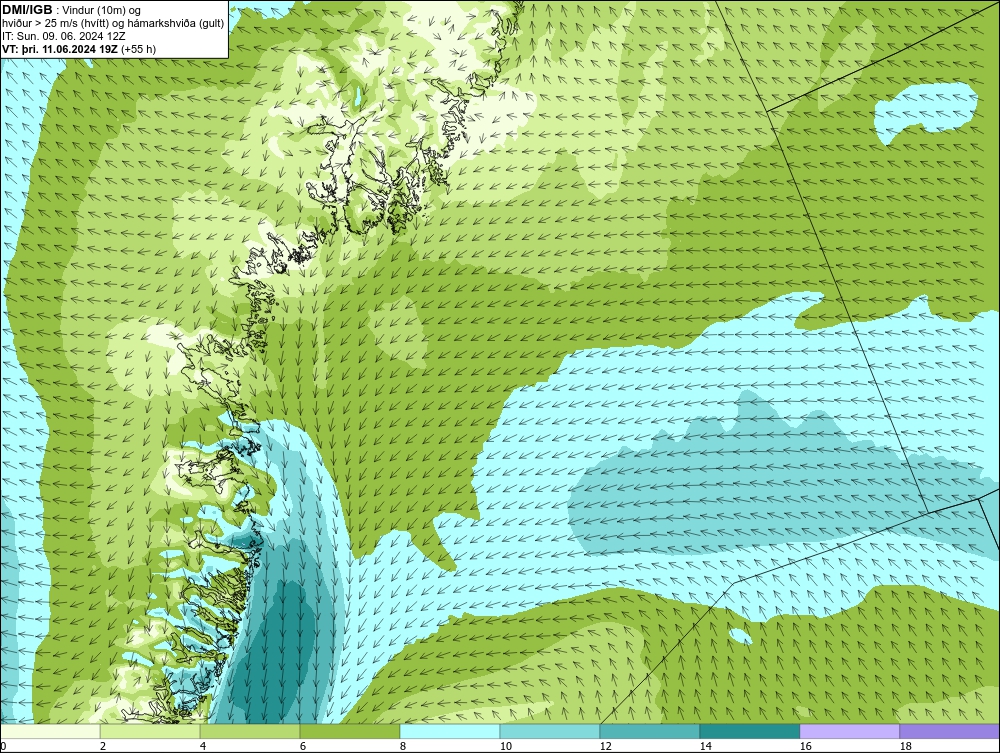Image resolution: width=1000 pixels, height=753 pixels.
Task: Click the legend scale label '4'
Action: coord(203,746)
